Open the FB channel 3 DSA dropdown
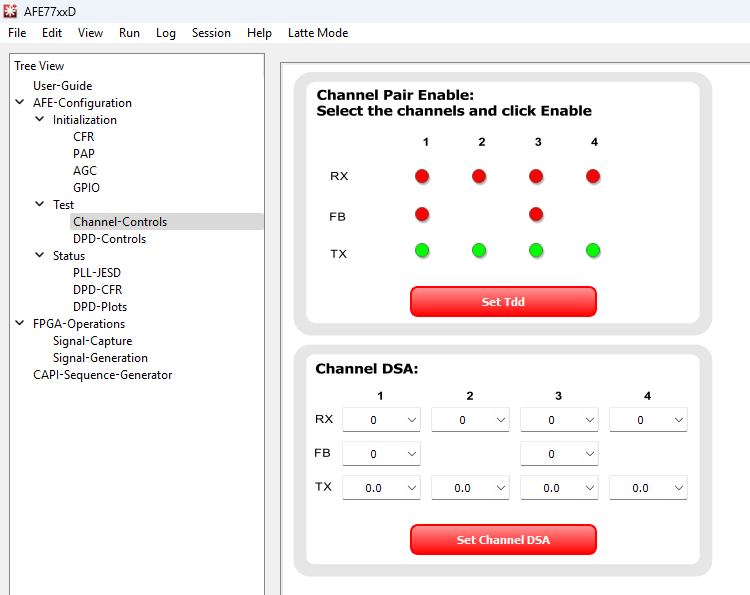This screenshot has height=595, width=750. [x=559, y=454]
